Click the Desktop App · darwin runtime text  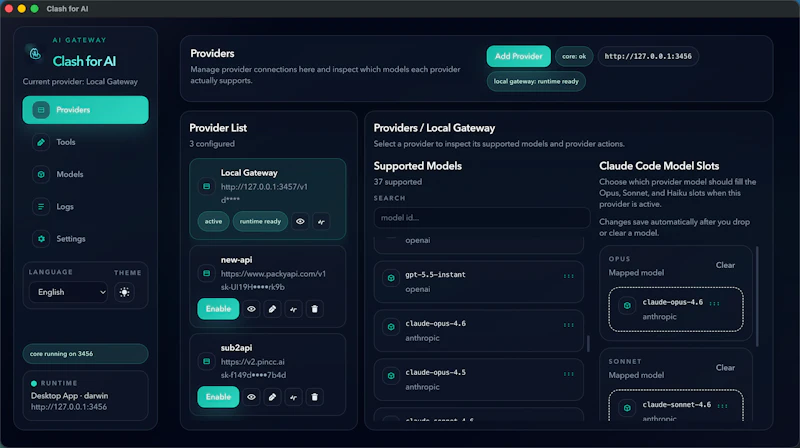[69, 396]
